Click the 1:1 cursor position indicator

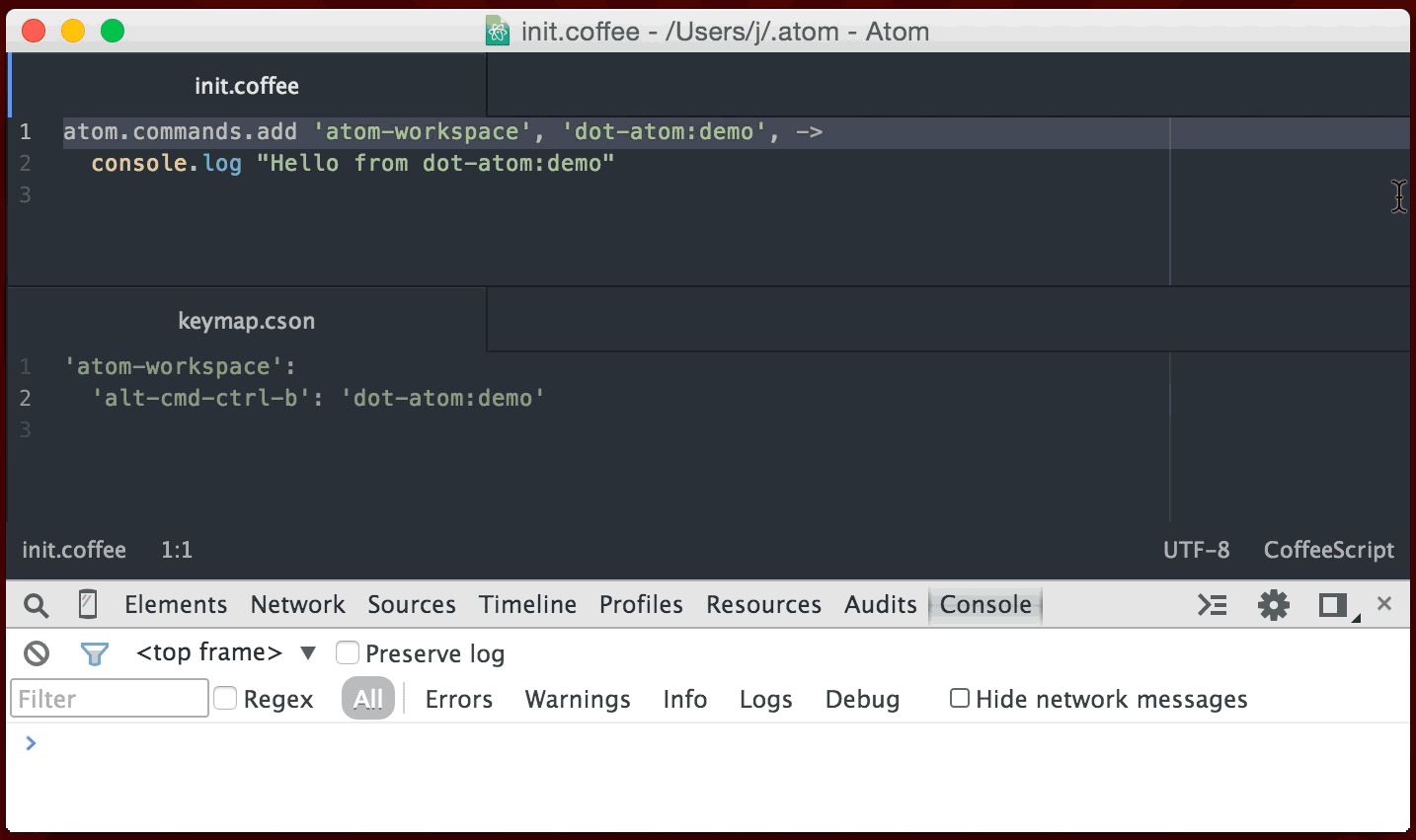tap(177, 550)
